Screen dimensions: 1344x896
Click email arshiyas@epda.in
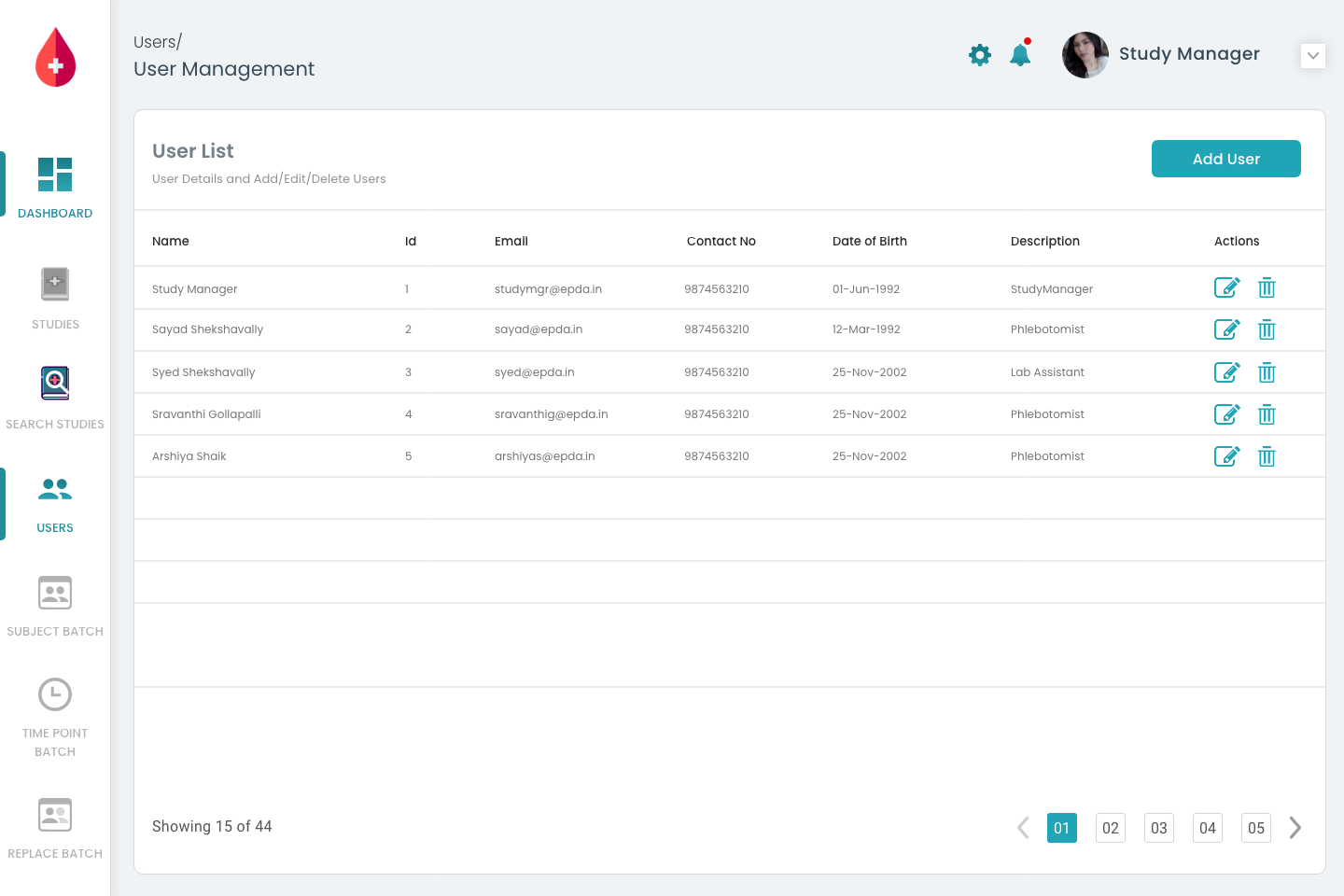click(x=545, y=456)
